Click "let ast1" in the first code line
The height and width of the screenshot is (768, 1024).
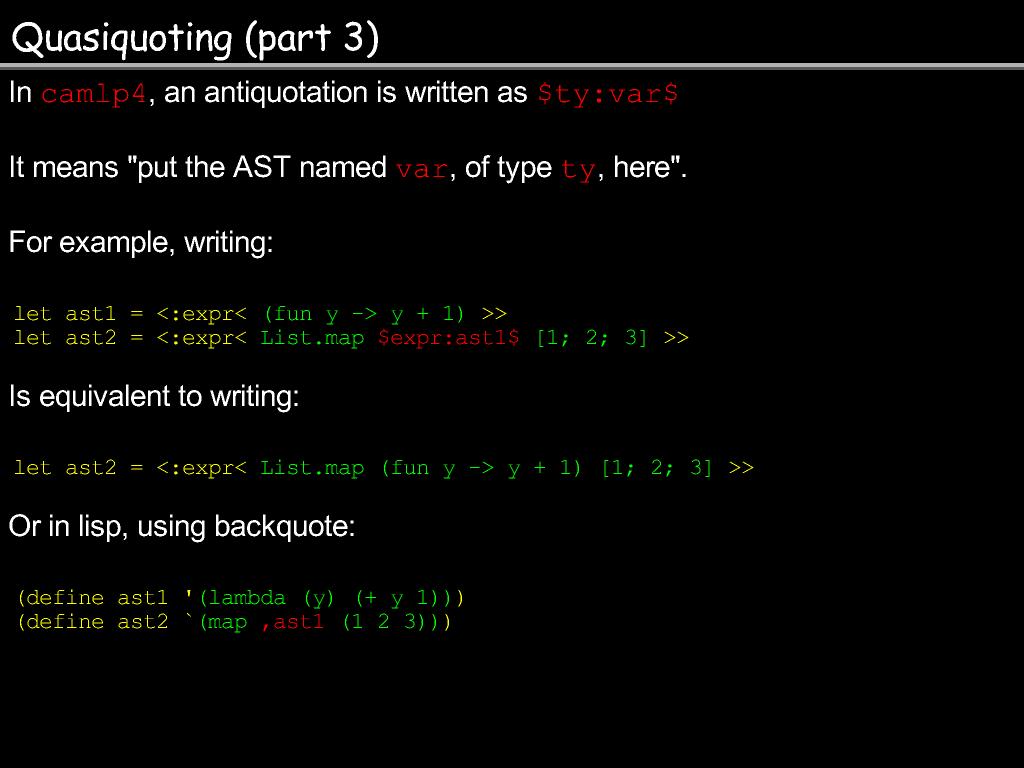click(x=65, y=314)
